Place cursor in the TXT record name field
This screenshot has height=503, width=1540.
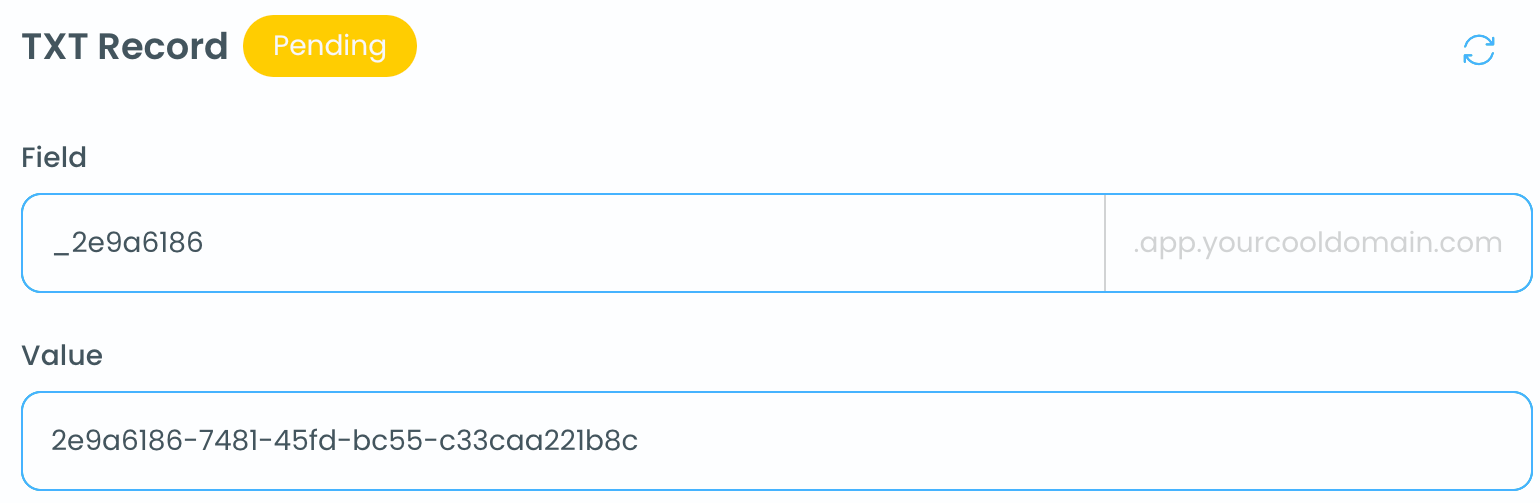560,243
